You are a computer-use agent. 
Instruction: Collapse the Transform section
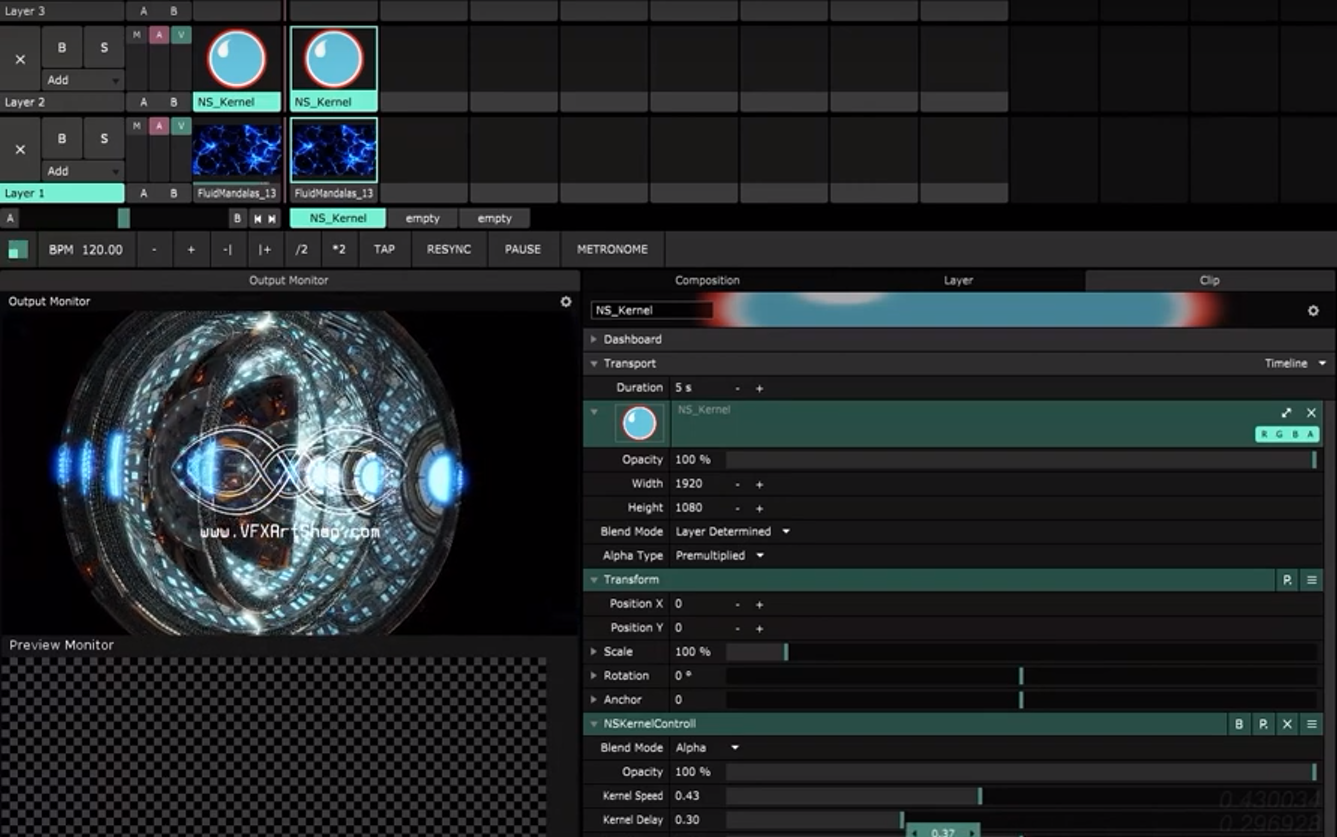pos(594,580)
